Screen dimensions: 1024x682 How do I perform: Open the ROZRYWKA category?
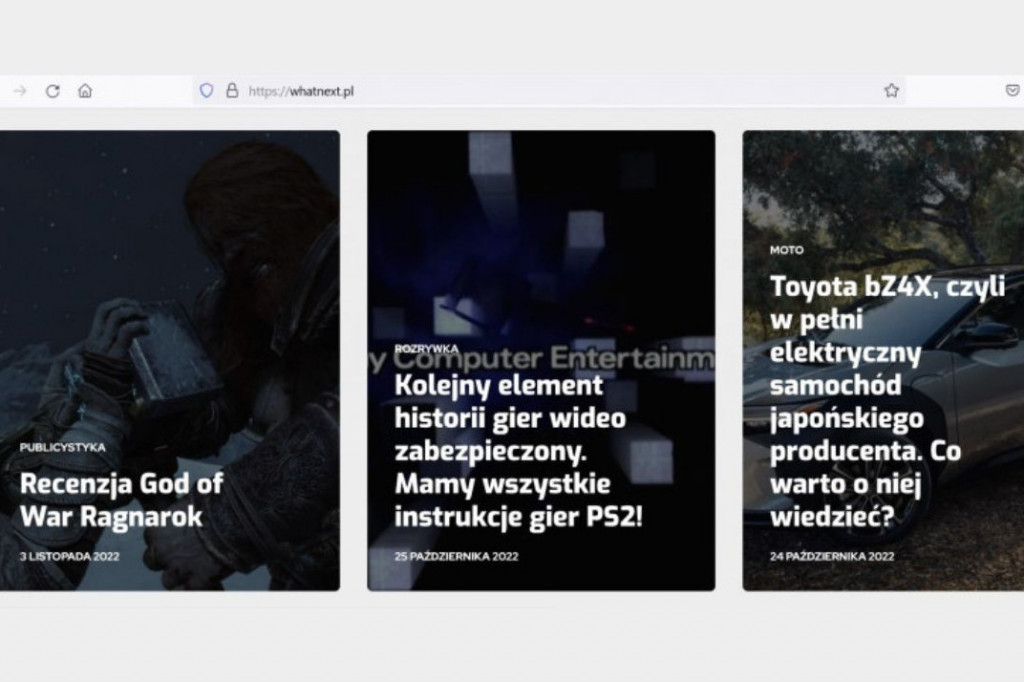click(x=426, y=348)
